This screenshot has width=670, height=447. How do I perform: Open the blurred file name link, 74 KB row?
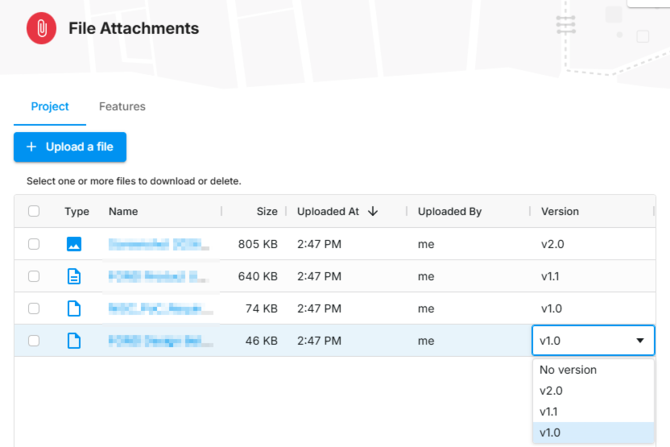(x=160, y=309)
